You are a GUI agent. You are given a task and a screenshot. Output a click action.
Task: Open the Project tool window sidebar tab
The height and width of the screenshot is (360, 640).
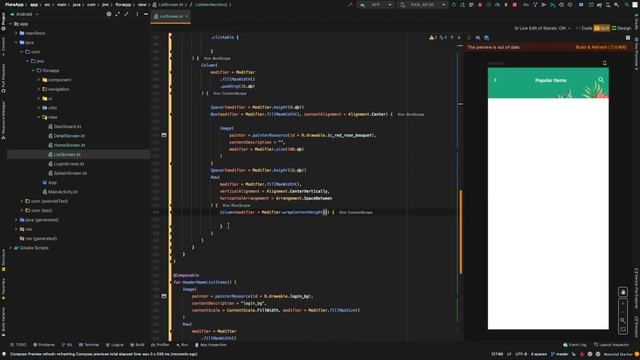pyautogui.click(x=3, y=22)
